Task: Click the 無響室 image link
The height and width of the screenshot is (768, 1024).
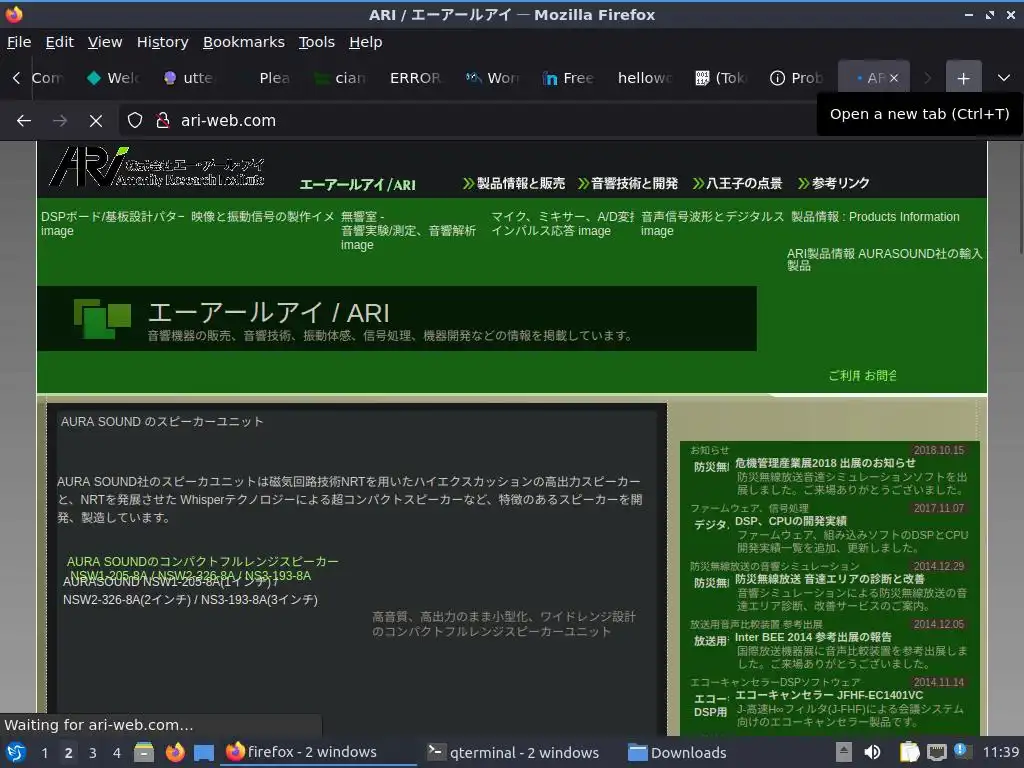Action: pos(408,231)
